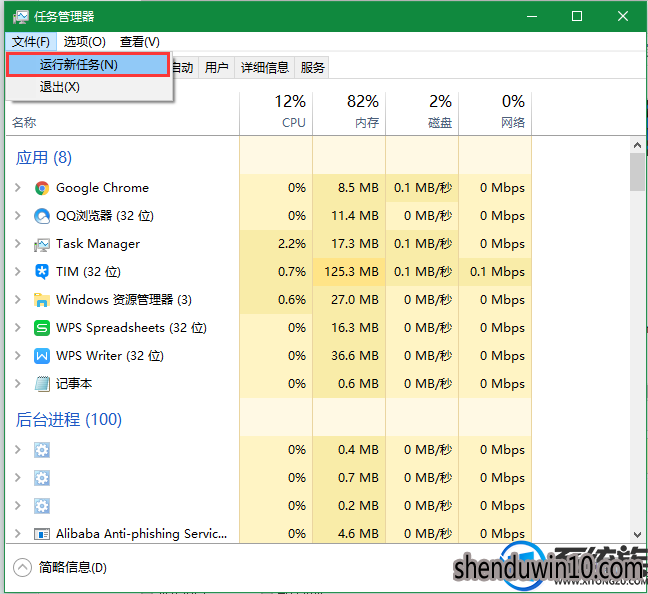Expand the Alibaba Anti-phishing Service row

(x=17, y=534)
